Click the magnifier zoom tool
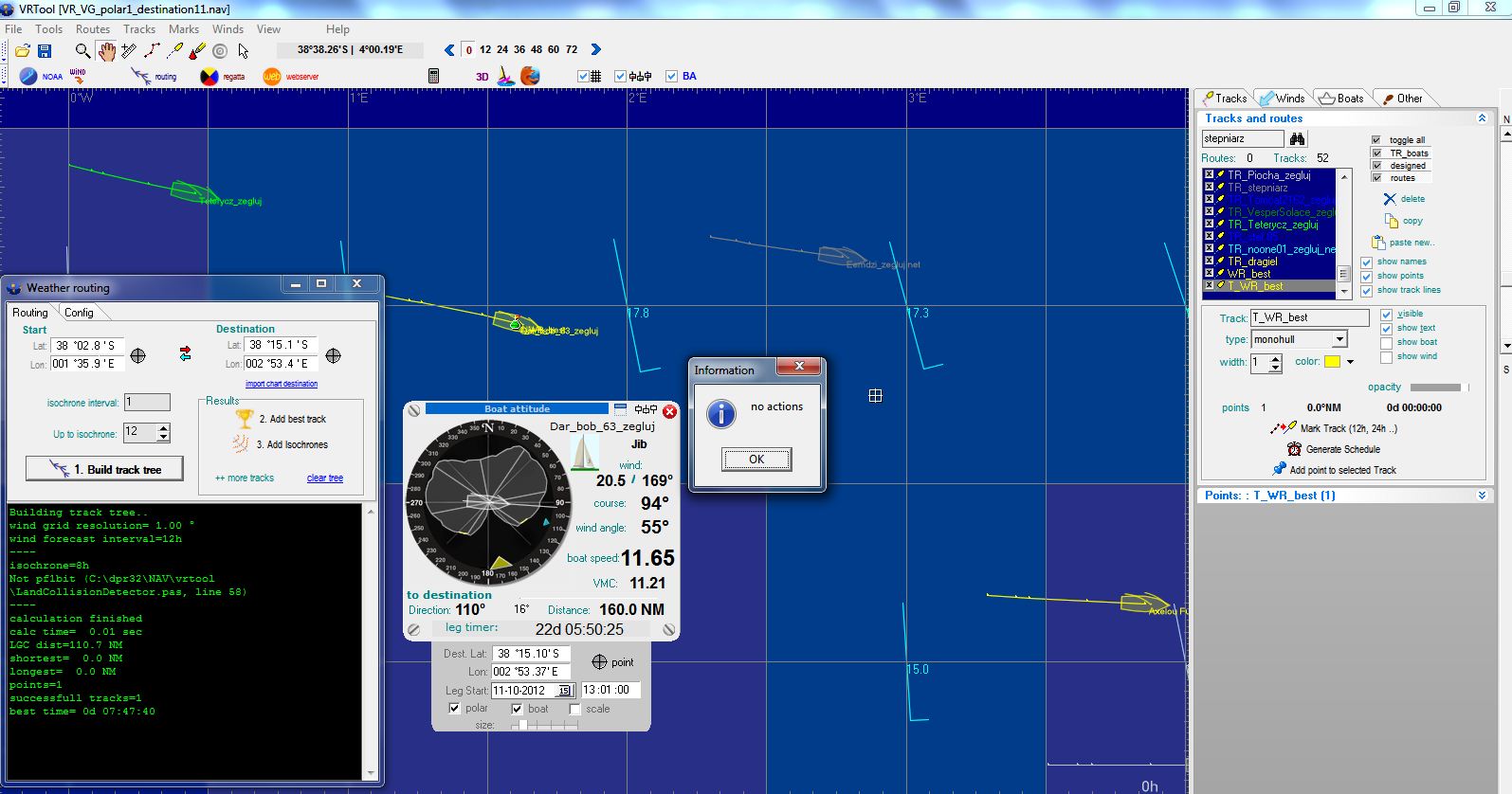The image size is (1512, 794). (x=82, y=50)
